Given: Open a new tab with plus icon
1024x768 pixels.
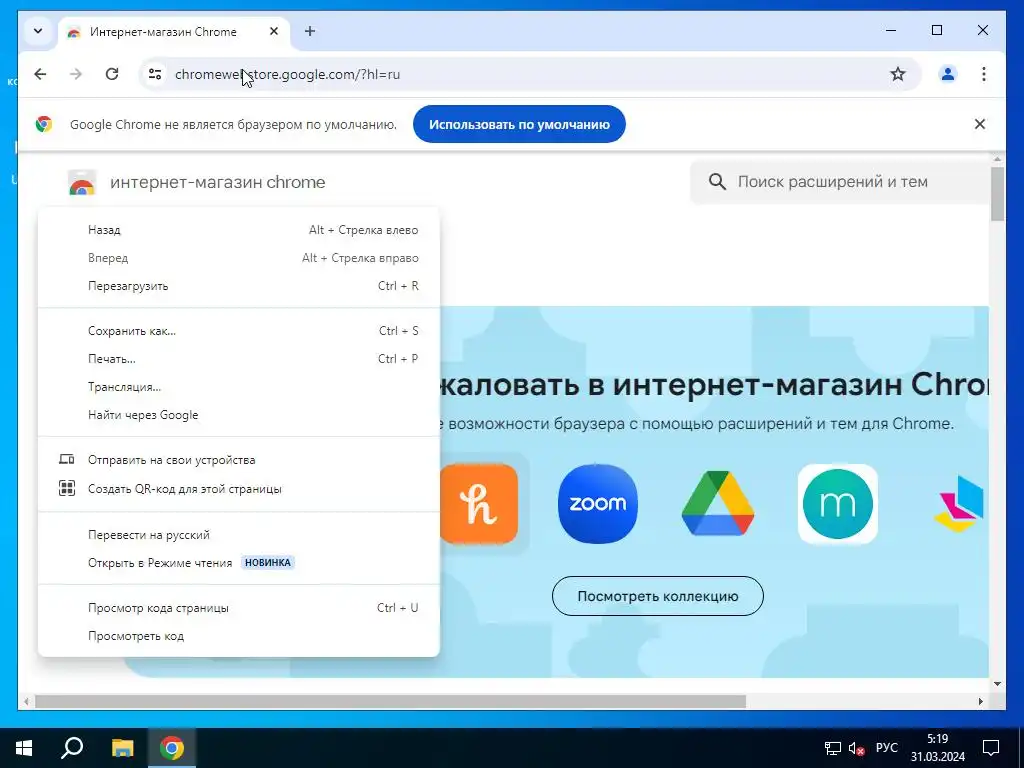Looking at the screenshot, I should point(310,31).
